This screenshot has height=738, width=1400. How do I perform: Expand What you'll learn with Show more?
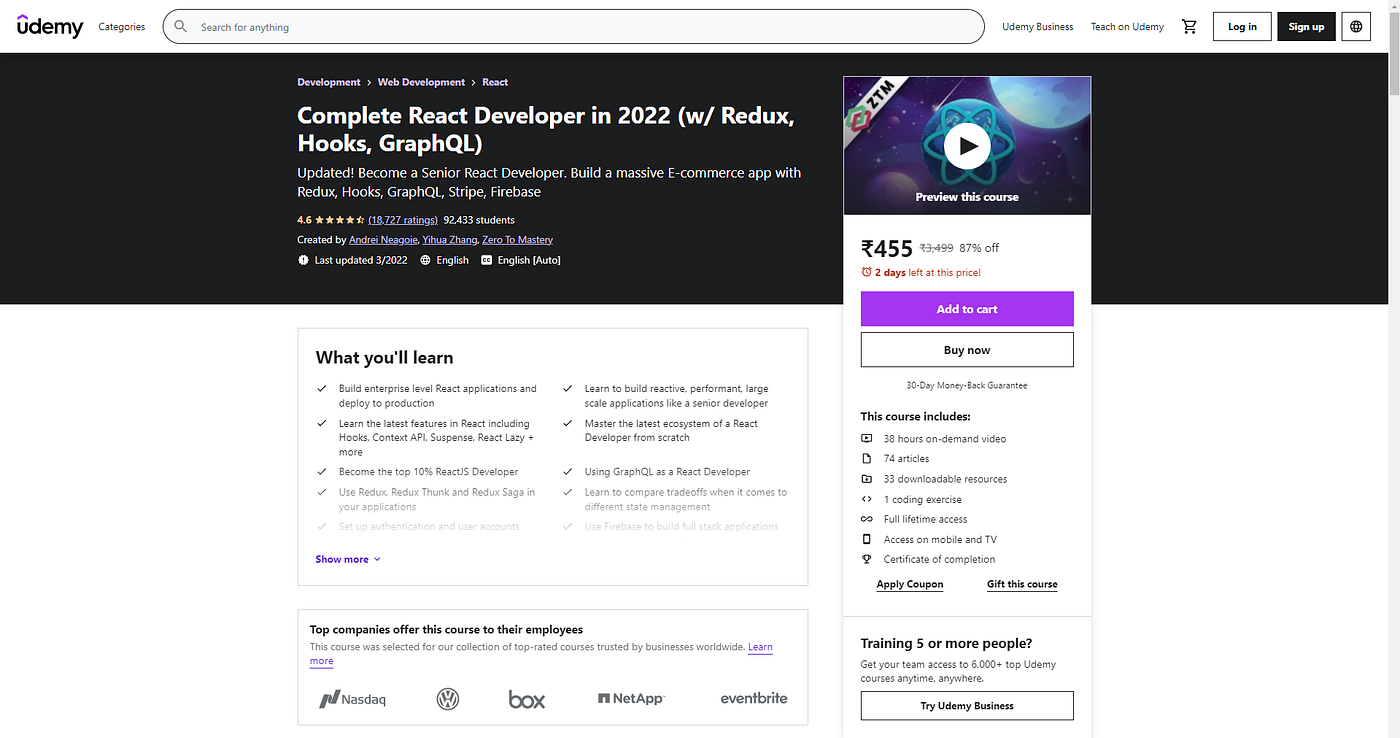(x=348, y=559)
